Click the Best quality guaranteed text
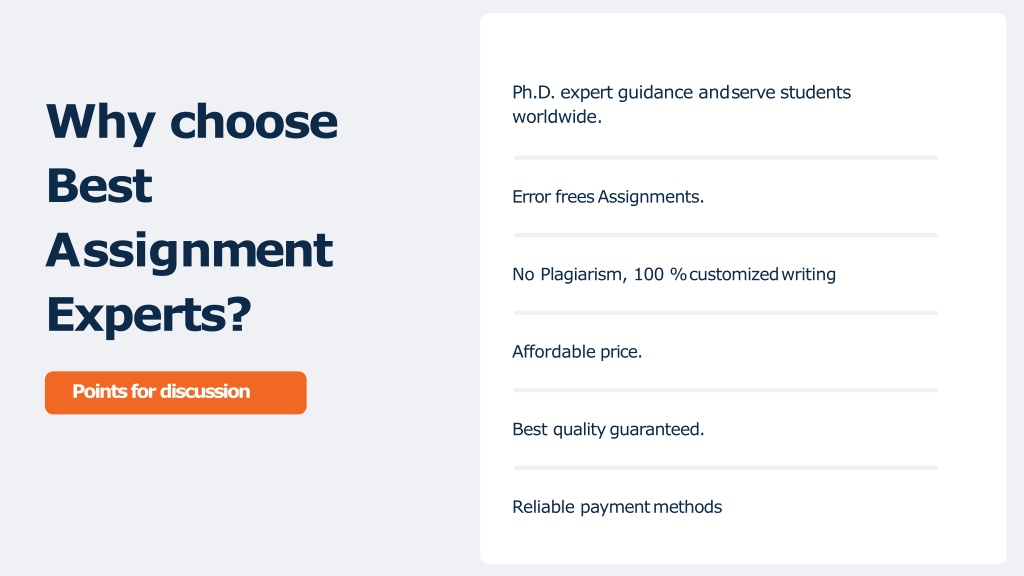 608,430
